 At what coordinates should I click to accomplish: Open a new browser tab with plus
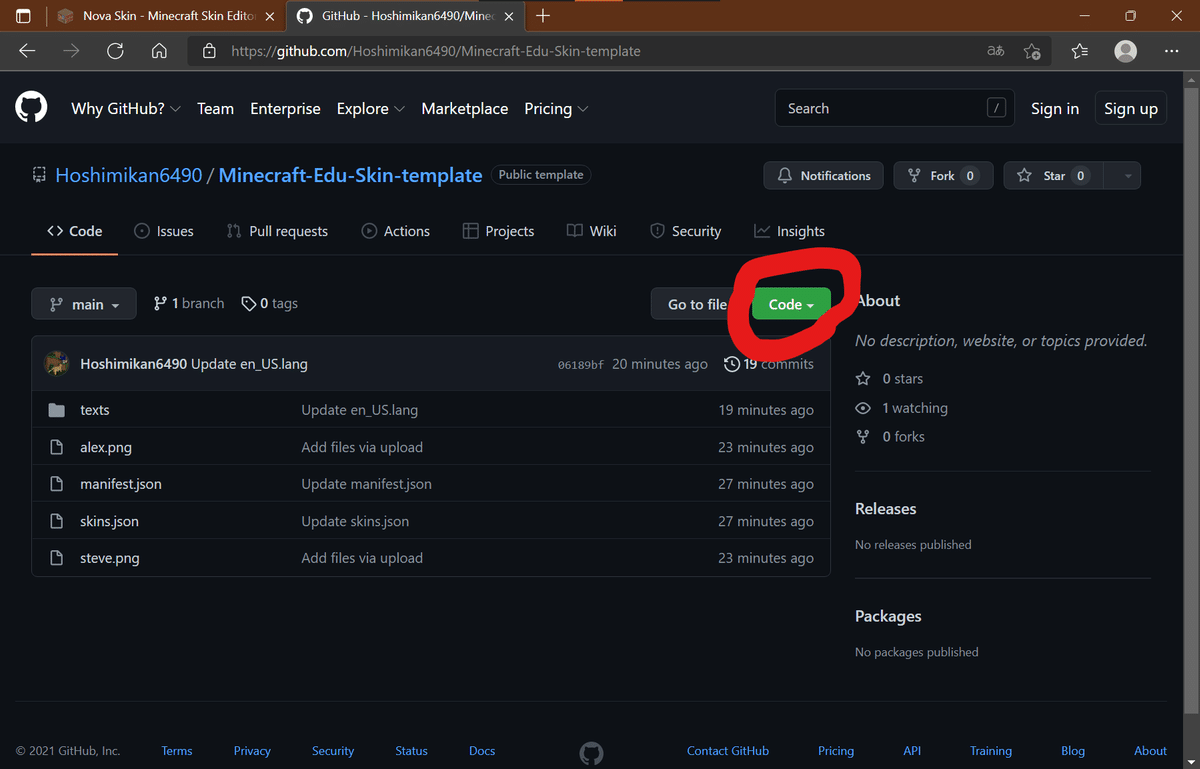tap(543, 16)
